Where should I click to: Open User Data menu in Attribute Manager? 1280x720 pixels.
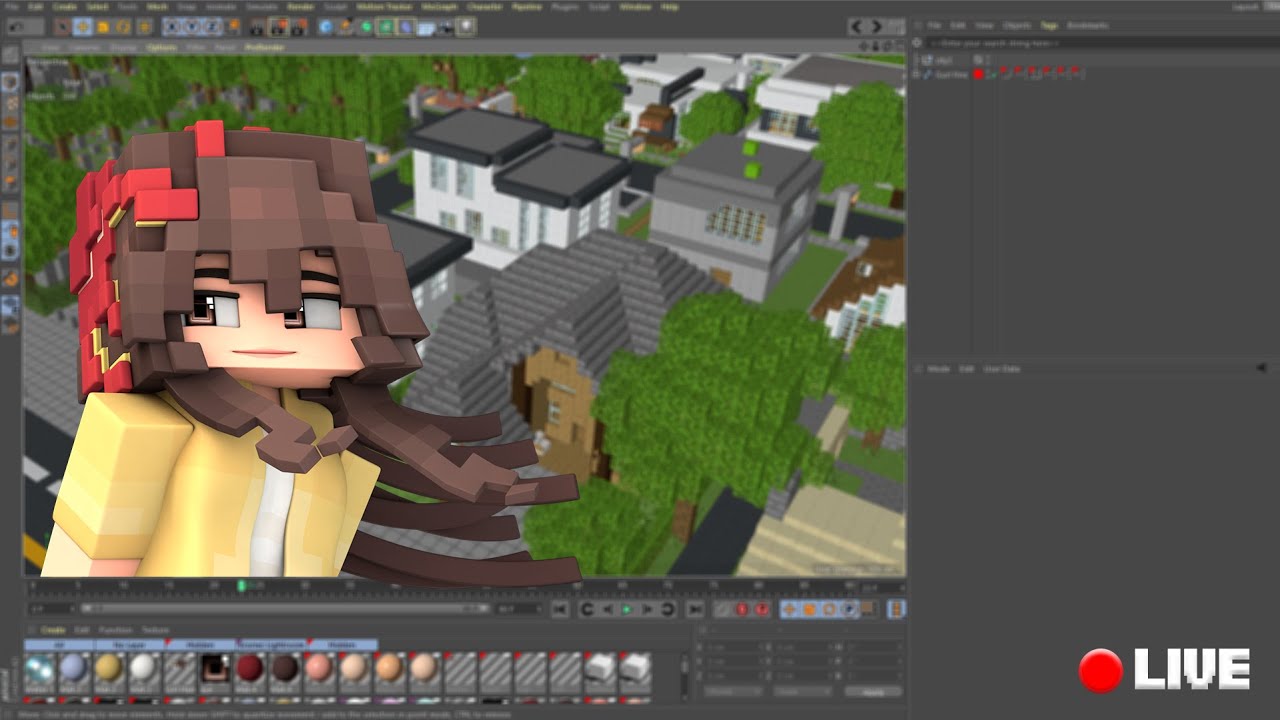pyautogui.click(x=1002, y=369)
